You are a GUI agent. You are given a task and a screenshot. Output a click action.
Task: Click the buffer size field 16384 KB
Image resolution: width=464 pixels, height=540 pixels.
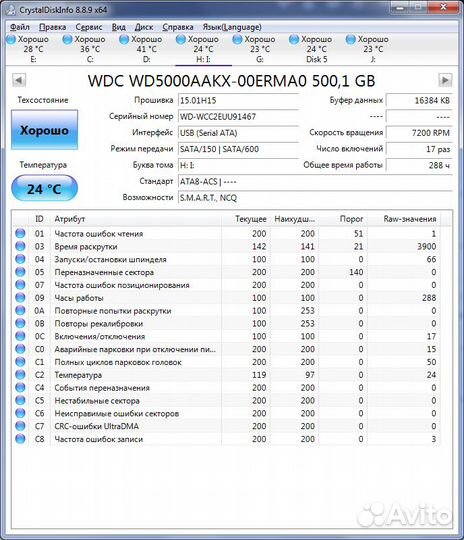419,101
